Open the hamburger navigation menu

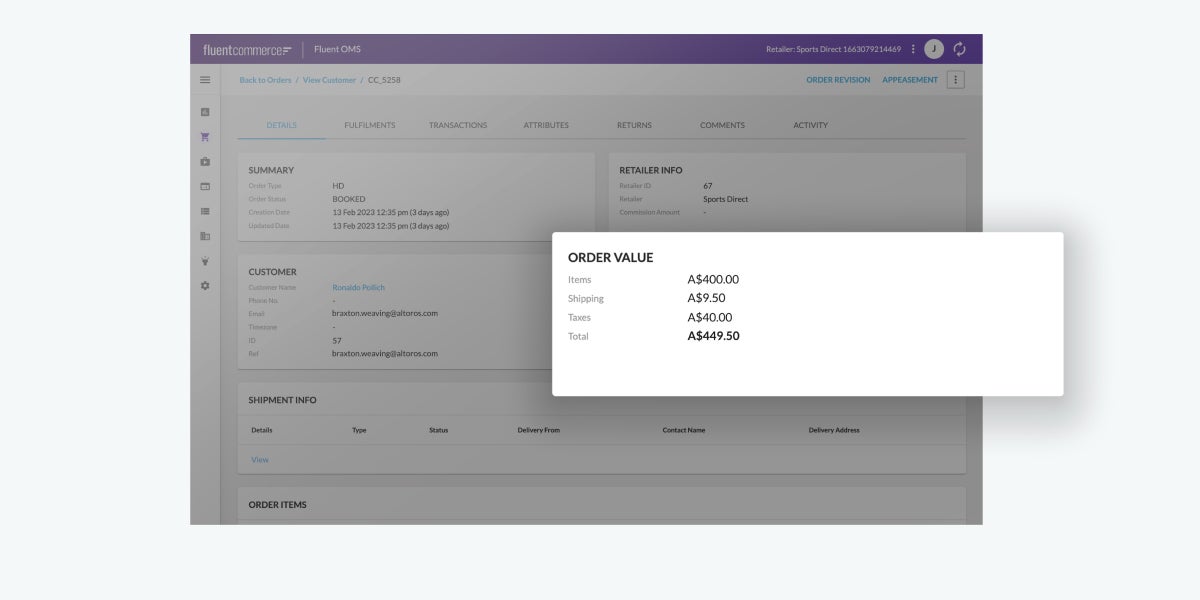point(205,80)
